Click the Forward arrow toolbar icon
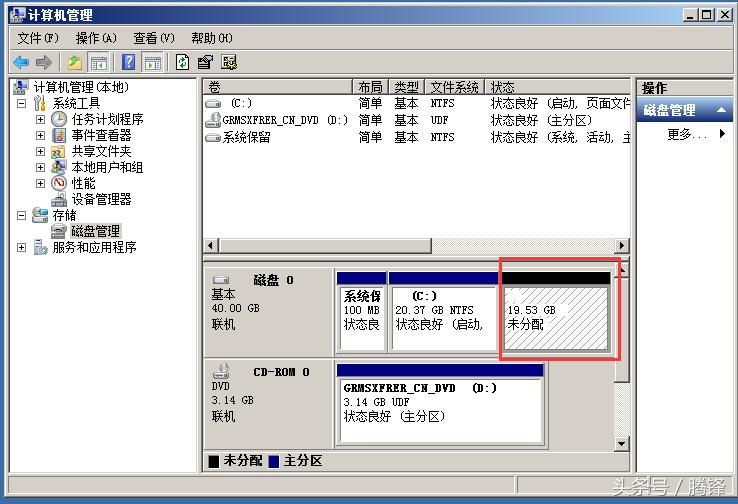 click(44, 62)
